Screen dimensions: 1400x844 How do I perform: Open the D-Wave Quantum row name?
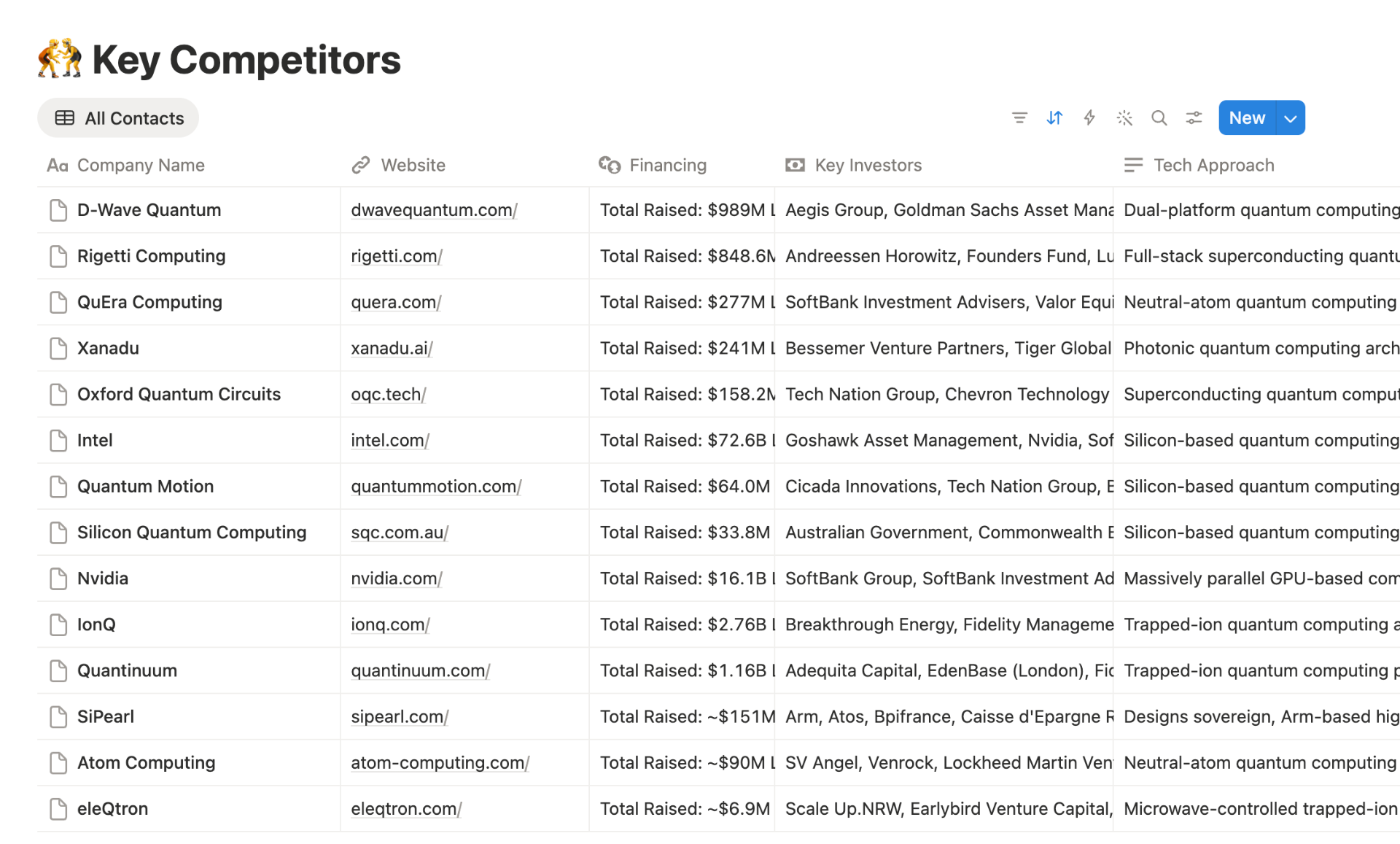coord(149,210)
